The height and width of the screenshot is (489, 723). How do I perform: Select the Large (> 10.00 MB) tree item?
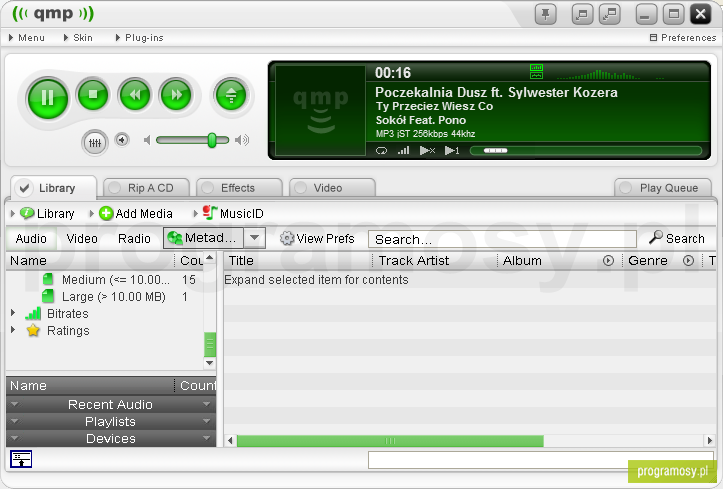click(x=113, y=296)
